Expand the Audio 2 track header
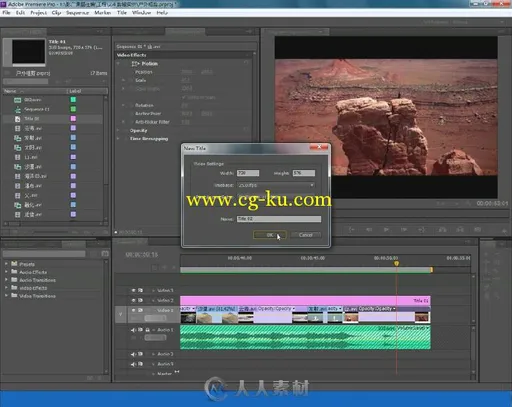The height and width of the screenshot is (407, 512). click(x=153, y=354)
